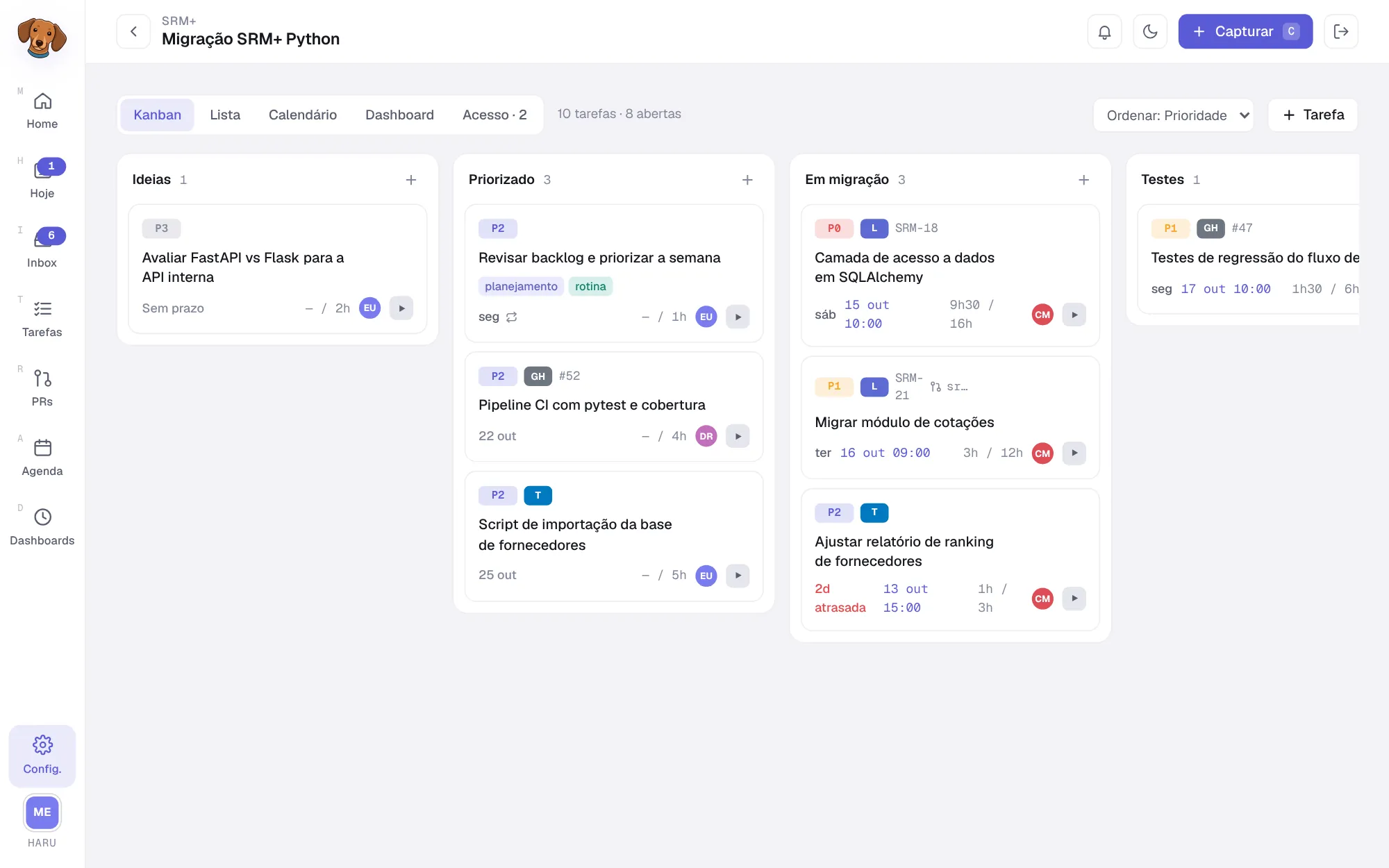This screenshot has height=868, width=1389.
Task: Start timer on Revisar backlog card
Action: click(738, 317)
